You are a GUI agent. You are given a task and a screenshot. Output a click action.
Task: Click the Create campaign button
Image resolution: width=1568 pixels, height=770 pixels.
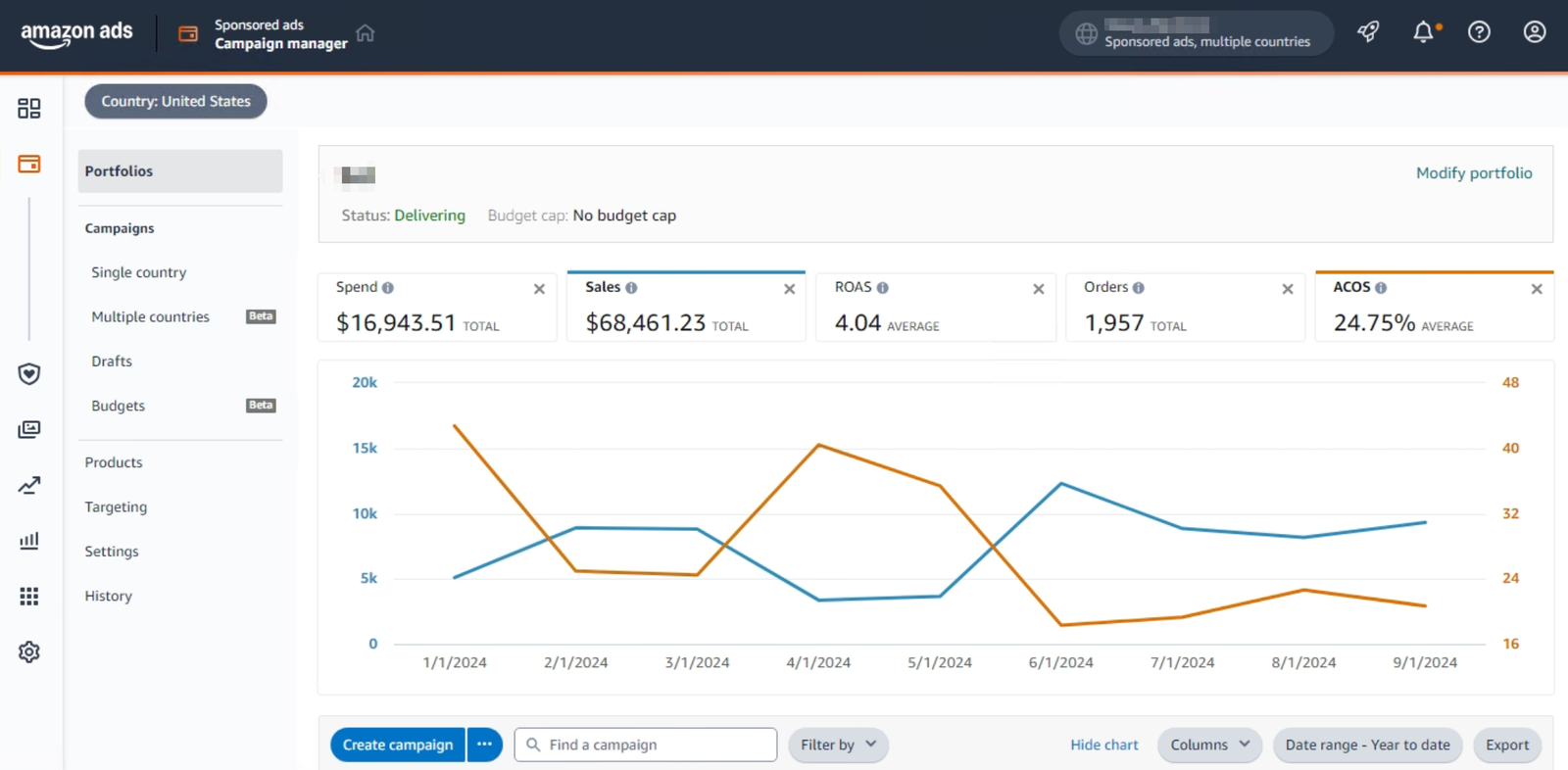(x=398, y=745)
